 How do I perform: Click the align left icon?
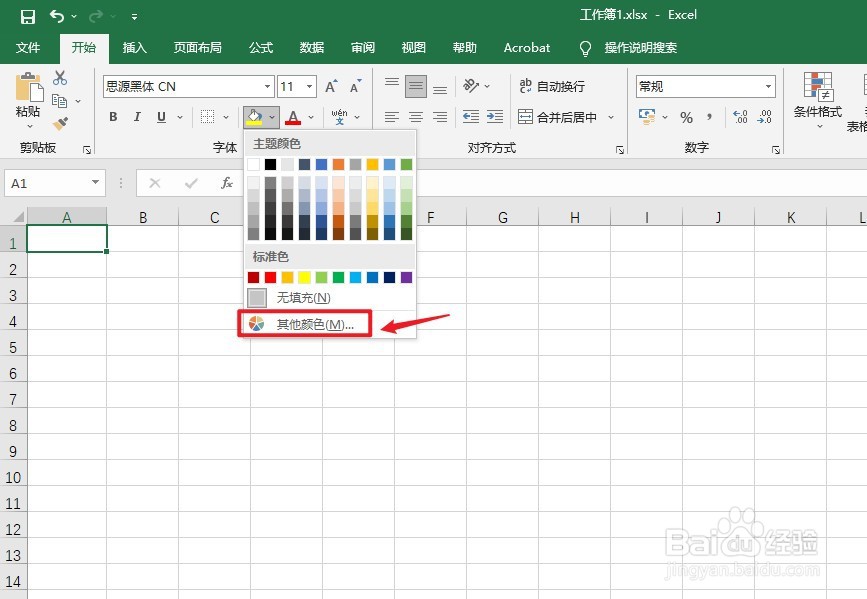[x=392, y=117]
